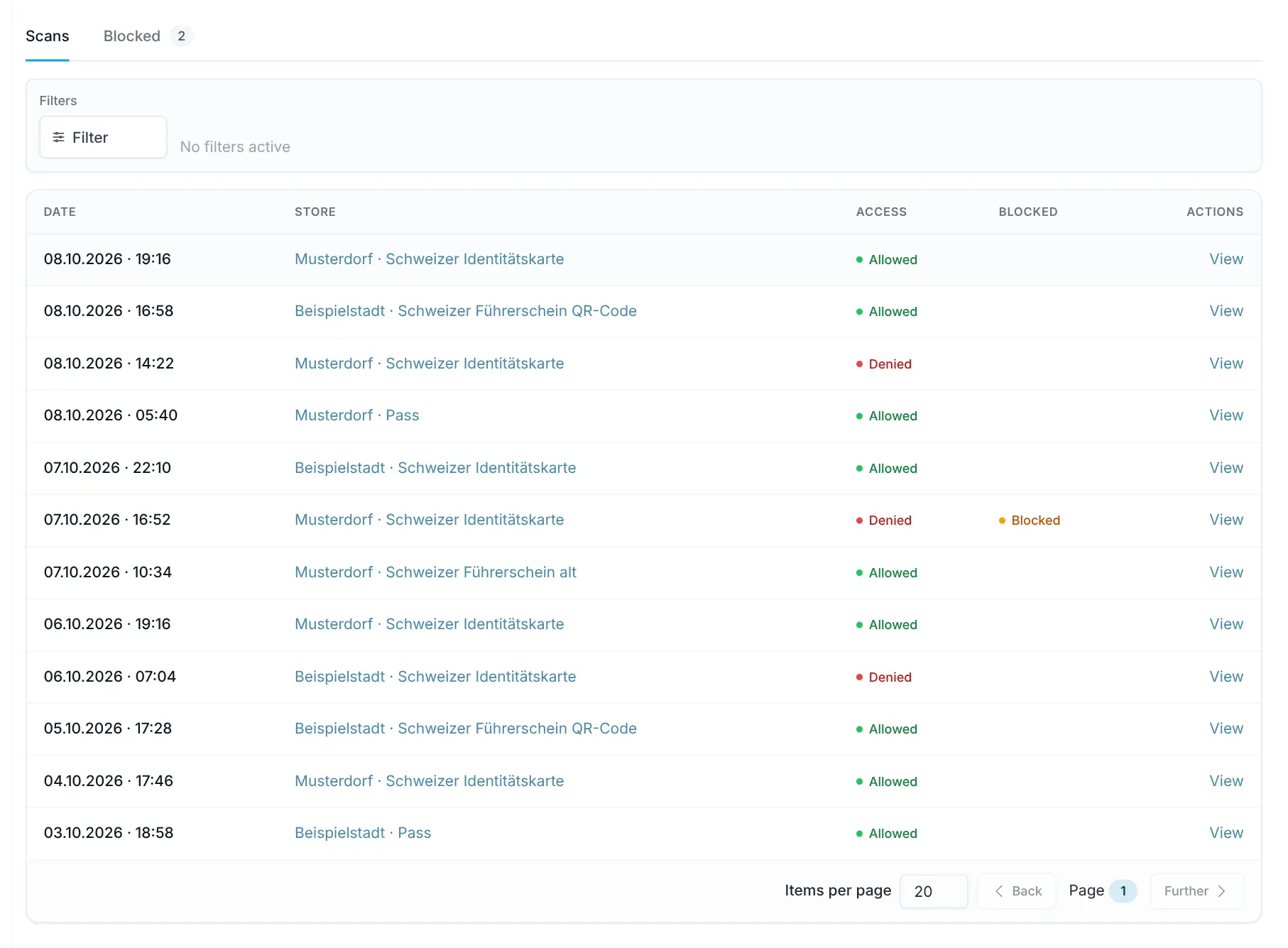
Task: View the denied scan from 08.10.2026 14:22
Action: click(x=1226, y=364)
